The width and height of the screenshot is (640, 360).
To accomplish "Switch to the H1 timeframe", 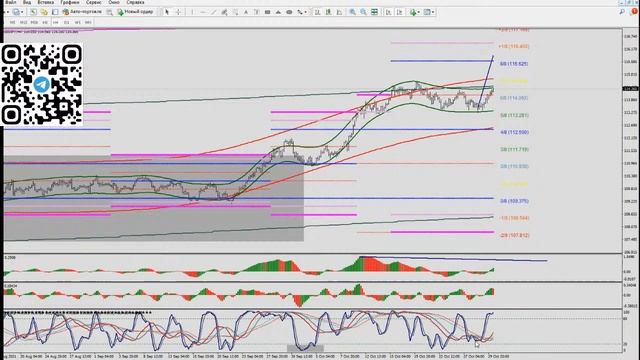I will (45, 22).
